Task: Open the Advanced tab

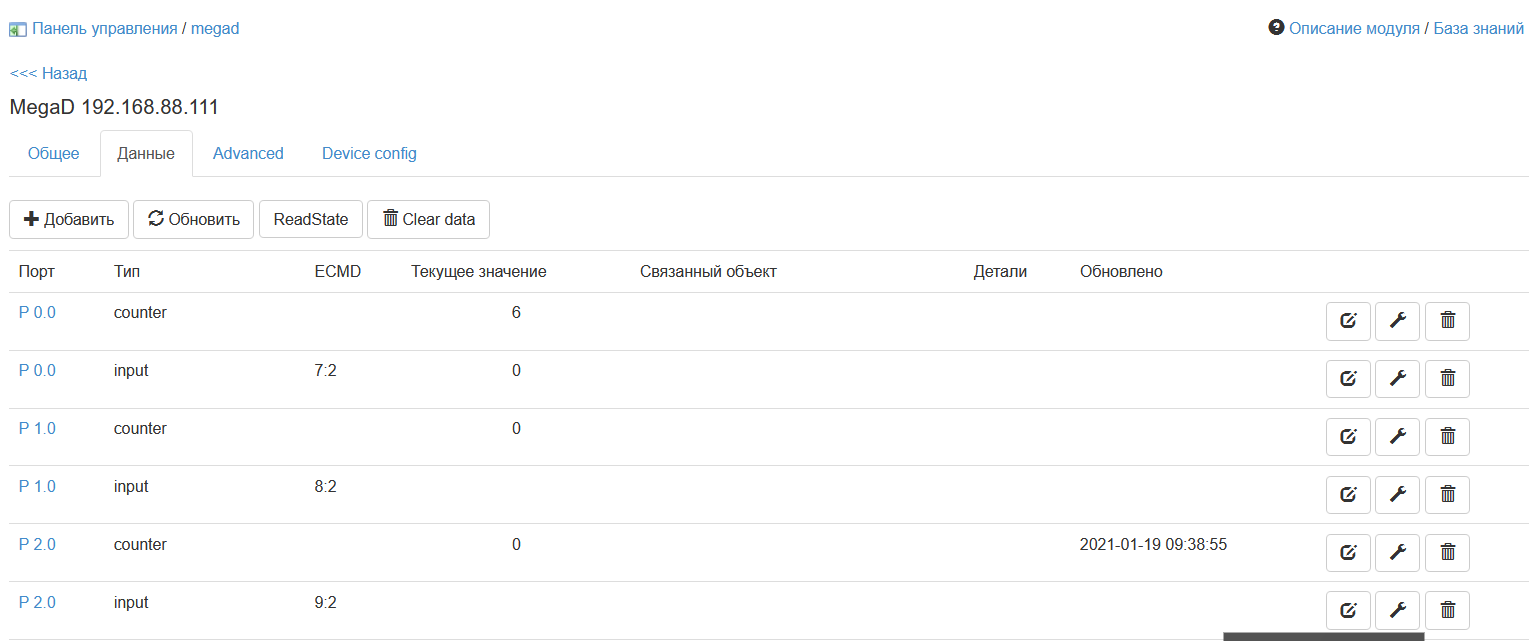Action: tap(248, 154)
